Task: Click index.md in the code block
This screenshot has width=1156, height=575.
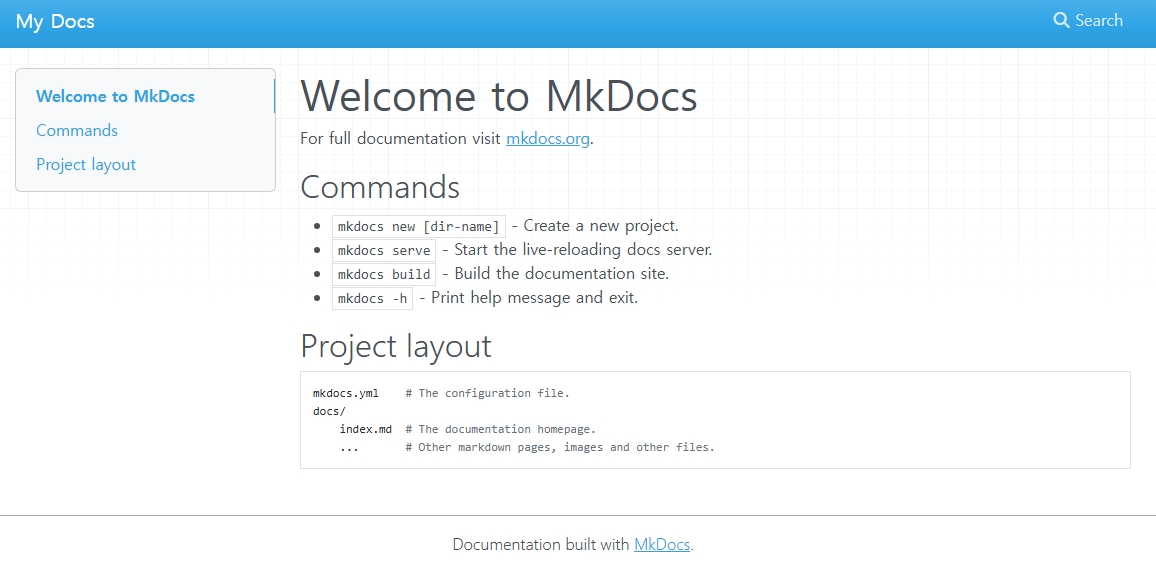Action: (x=366, y=429)
